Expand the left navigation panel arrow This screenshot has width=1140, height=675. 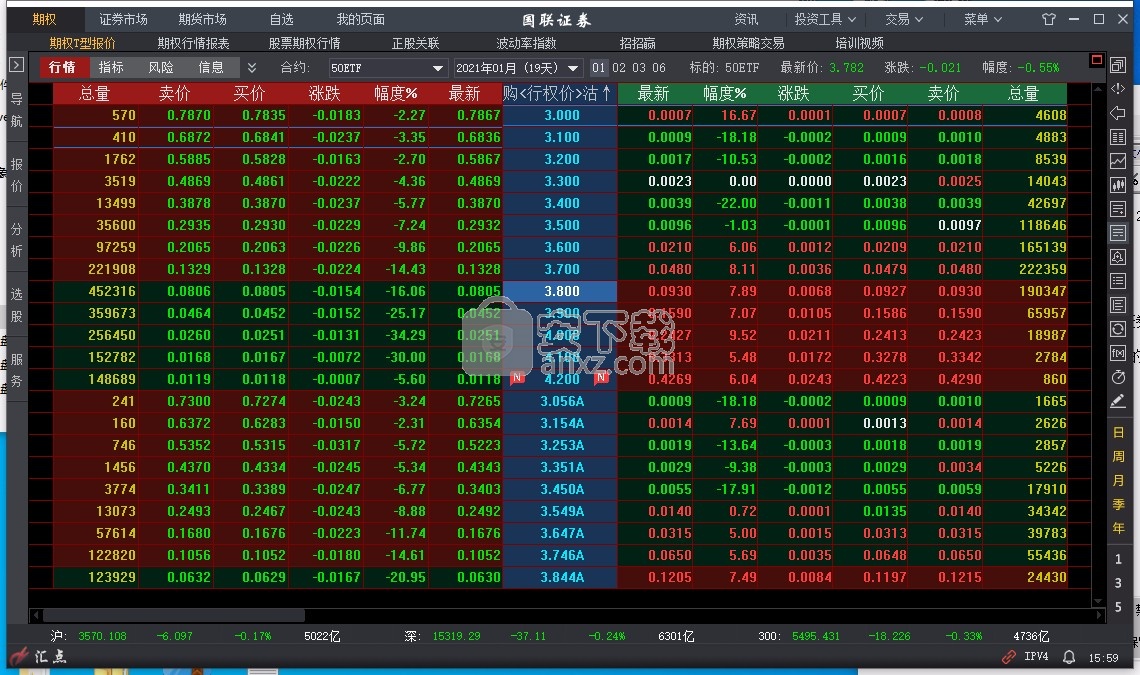click(x=16, y=65)
